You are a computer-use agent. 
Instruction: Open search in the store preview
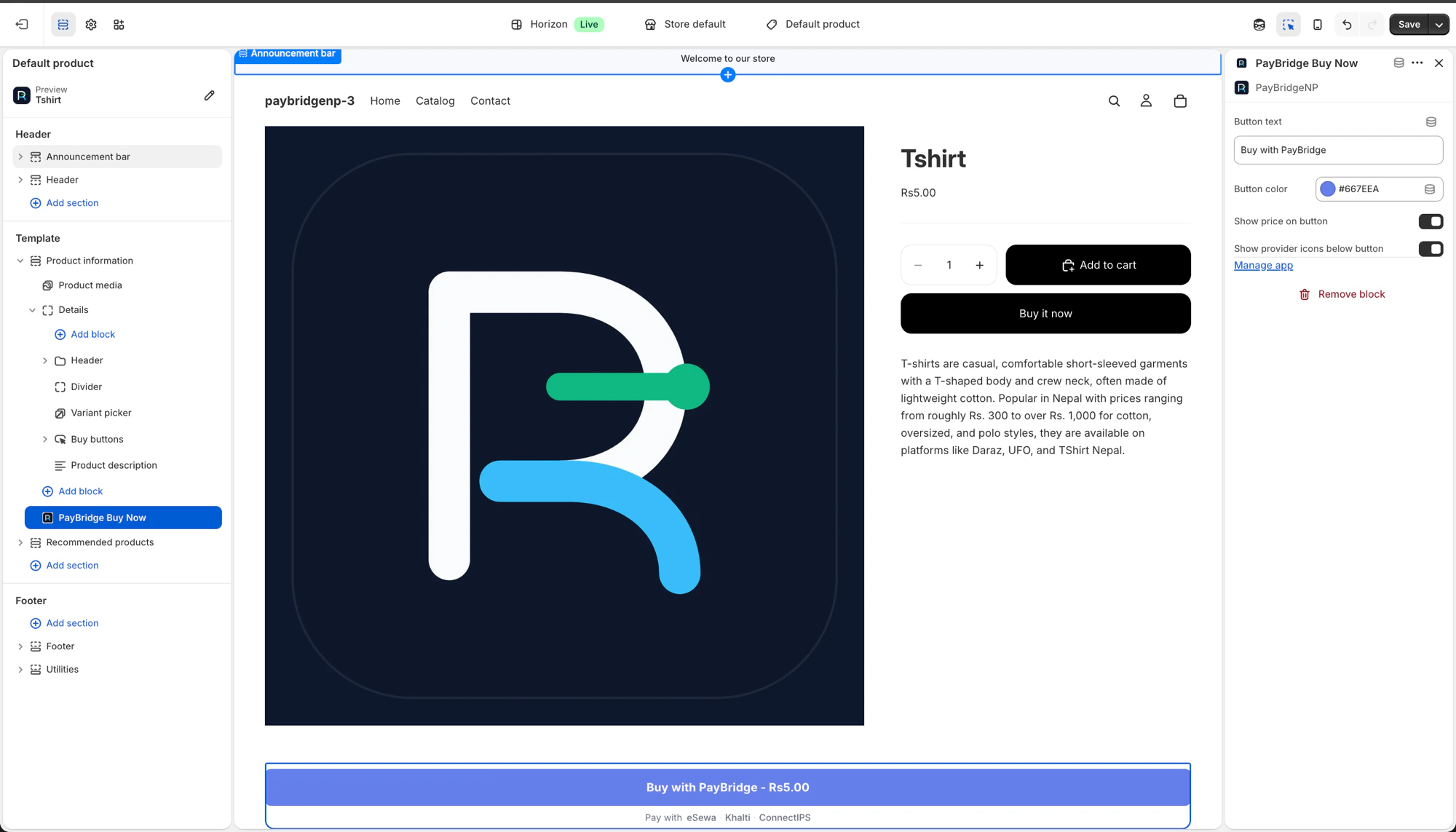[1114, 101]
